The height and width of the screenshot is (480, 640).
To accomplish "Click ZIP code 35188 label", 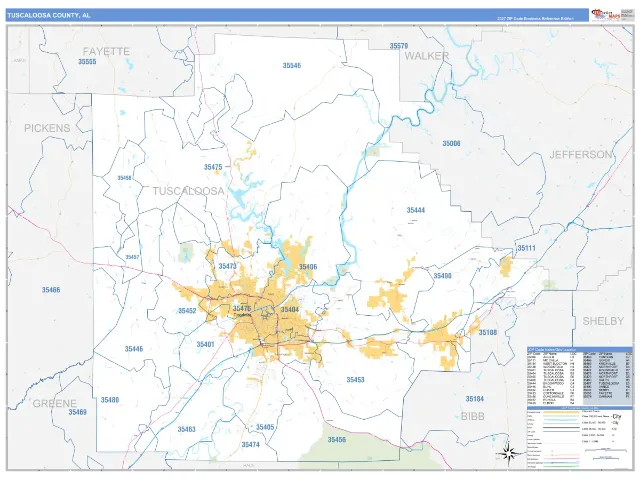I will 488,332.
